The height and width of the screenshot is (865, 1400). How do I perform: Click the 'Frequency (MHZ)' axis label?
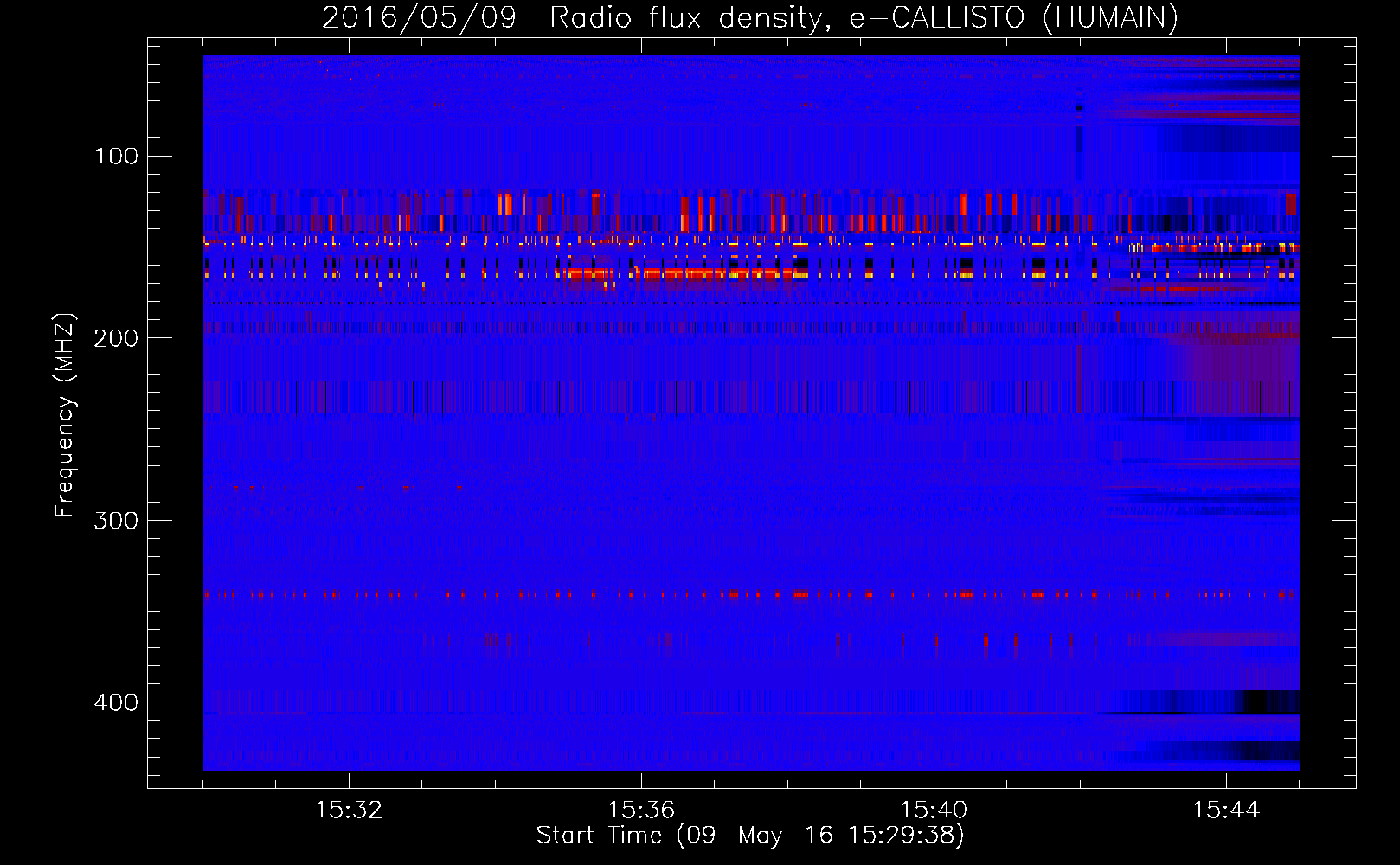click(x=65, y=414)
